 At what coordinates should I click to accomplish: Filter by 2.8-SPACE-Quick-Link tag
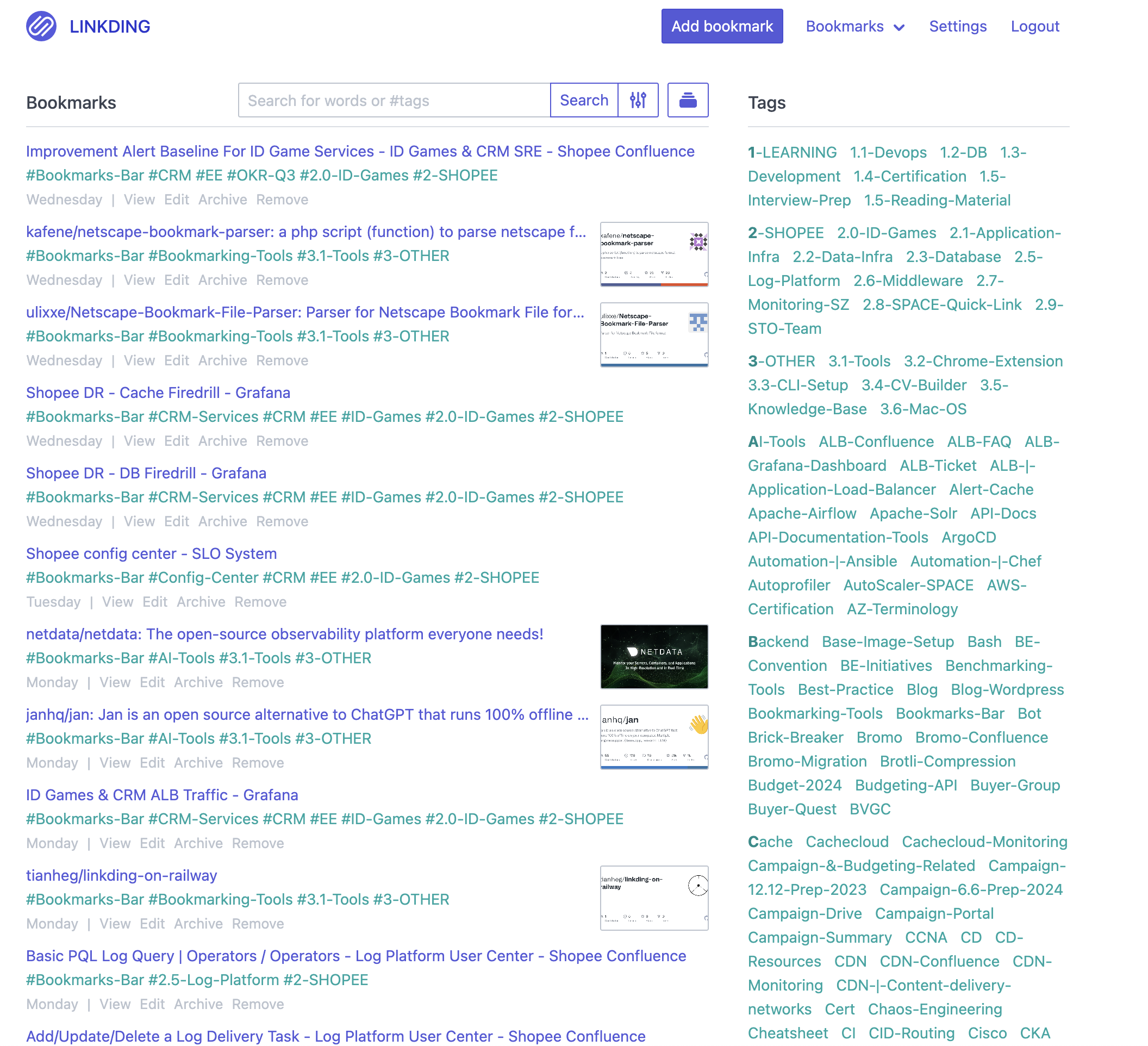tap(942, 304)
